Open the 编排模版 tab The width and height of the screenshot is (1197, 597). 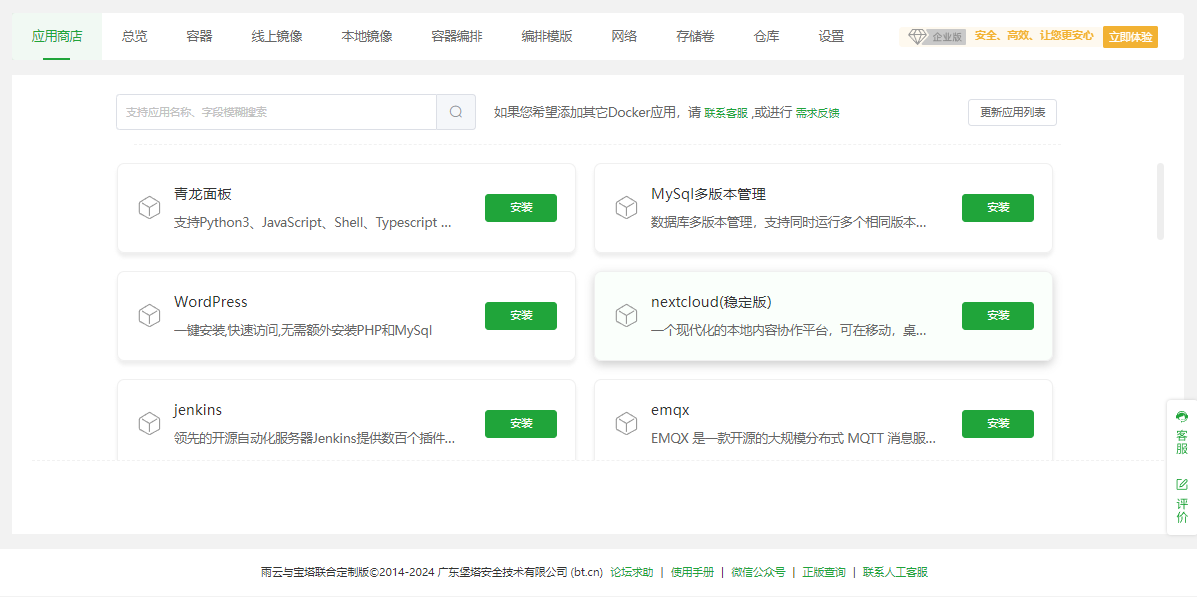546,35
